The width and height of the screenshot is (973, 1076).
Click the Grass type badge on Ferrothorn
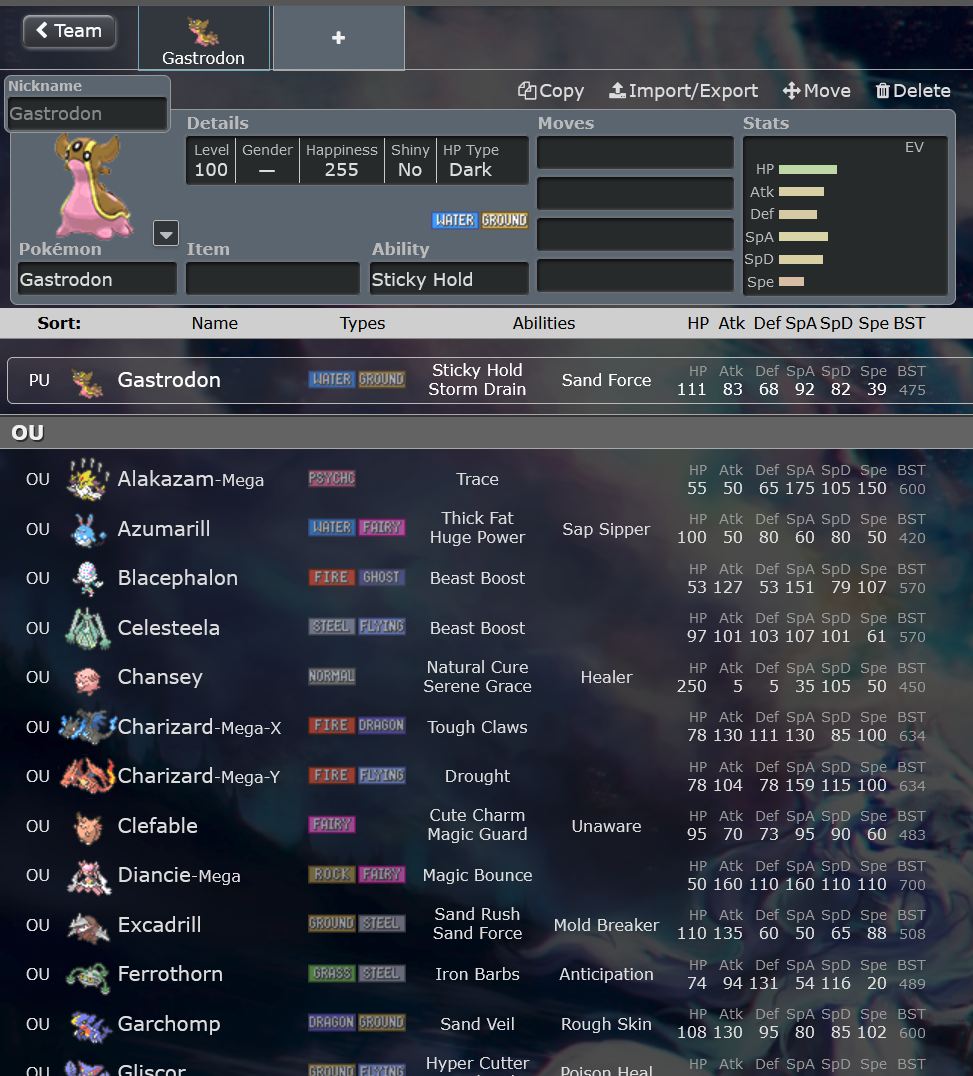pyautogui.click(x=332, y=973)
